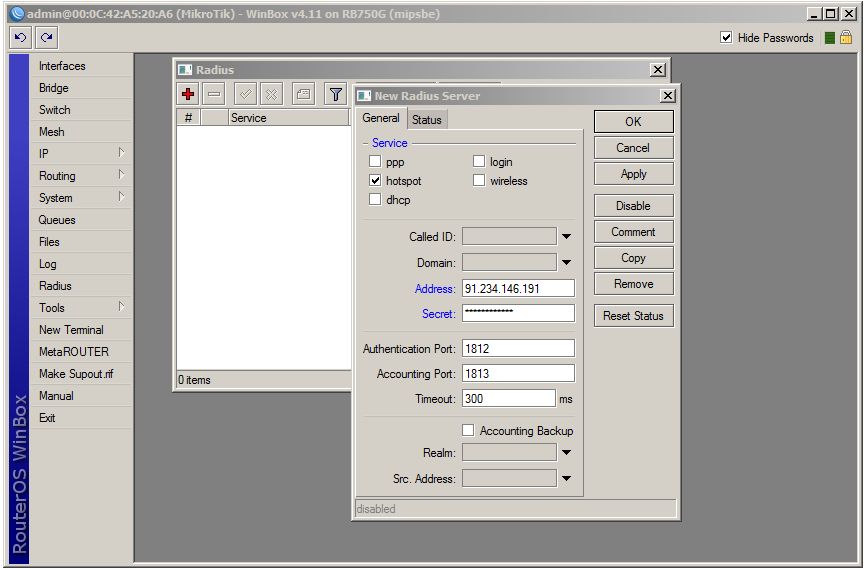
Task: Expand the Domain dropdown arrow
Action: (x=566, y=263)
